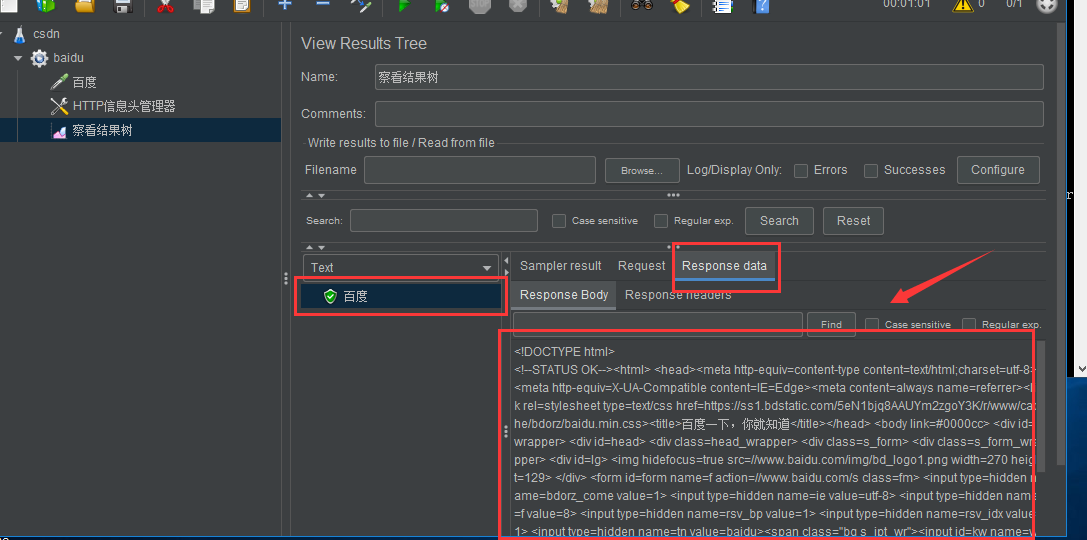Open the Templates toolbar icon
This screenshot has height=540, width=1087.
[45, 5]
